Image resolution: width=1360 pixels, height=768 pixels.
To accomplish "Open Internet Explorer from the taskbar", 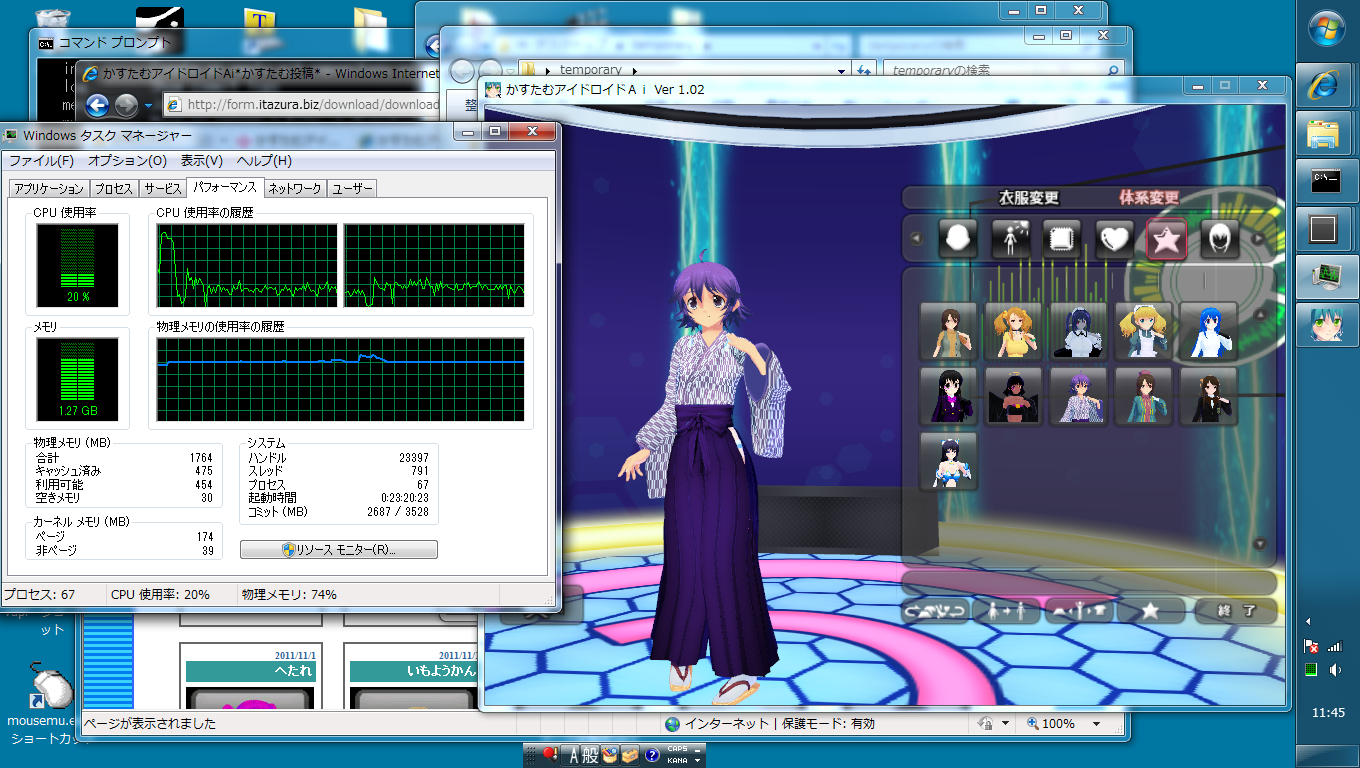I will 1326,85.
